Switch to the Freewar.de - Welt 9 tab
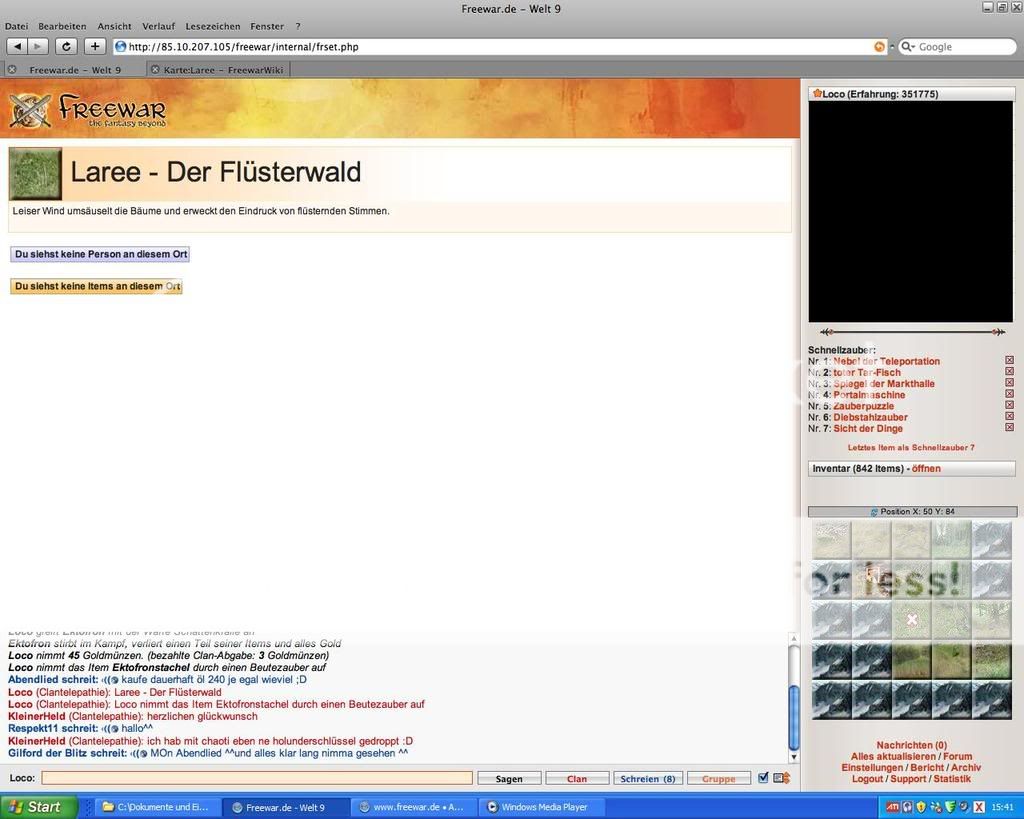This screenshot has width=1024, height=819. coord(74,69)
